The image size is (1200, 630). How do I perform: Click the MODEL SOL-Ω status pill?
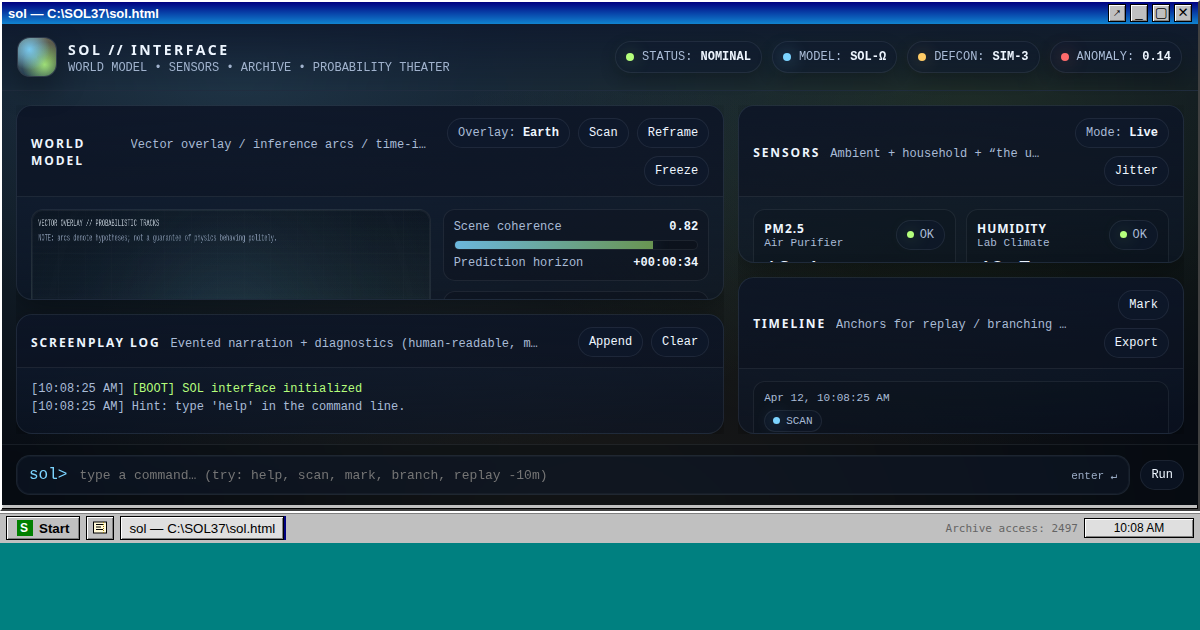[834, 57]
